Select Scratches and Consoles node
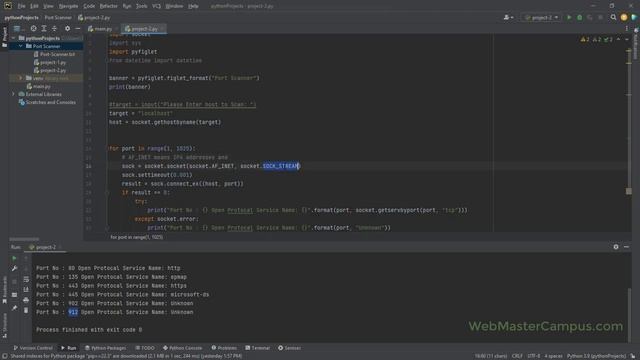The image size is (640, 360). point(47,102)
